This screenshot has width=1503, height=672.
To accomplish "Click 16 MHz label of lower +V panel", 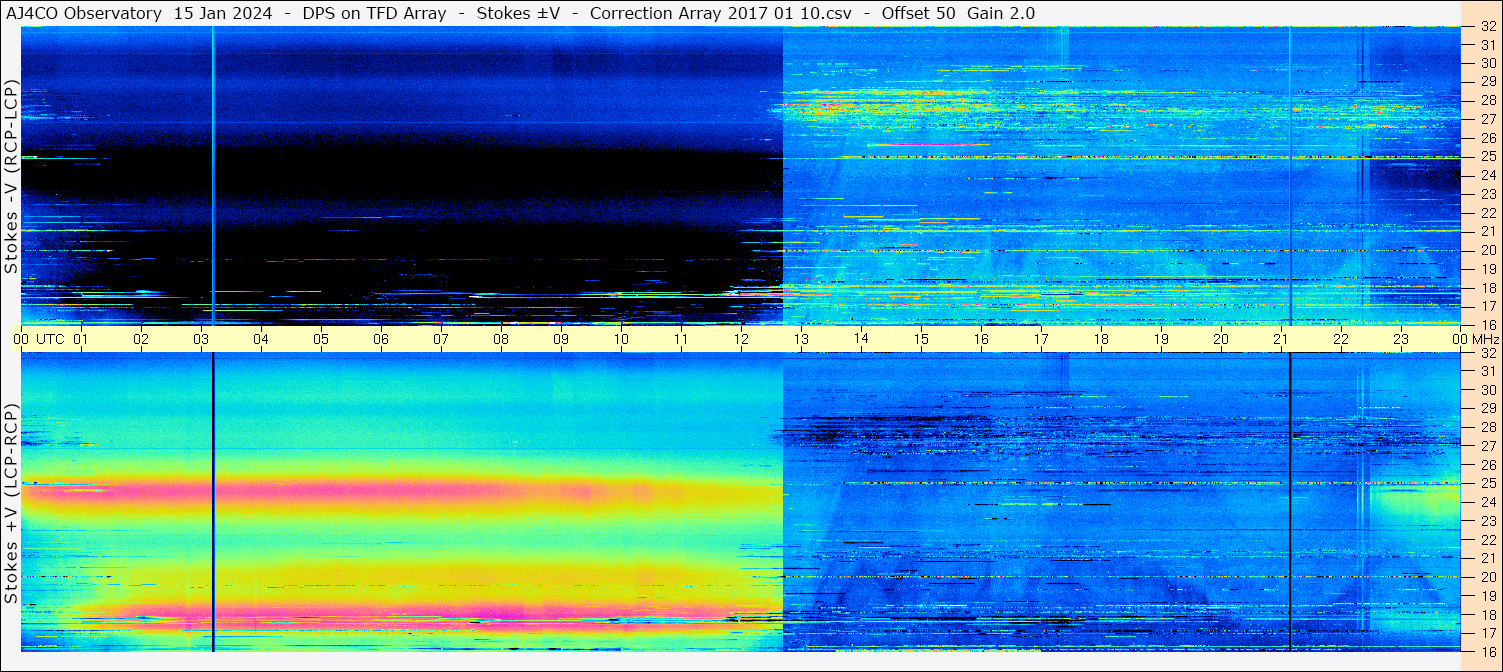I will (x=1487, y=651).
